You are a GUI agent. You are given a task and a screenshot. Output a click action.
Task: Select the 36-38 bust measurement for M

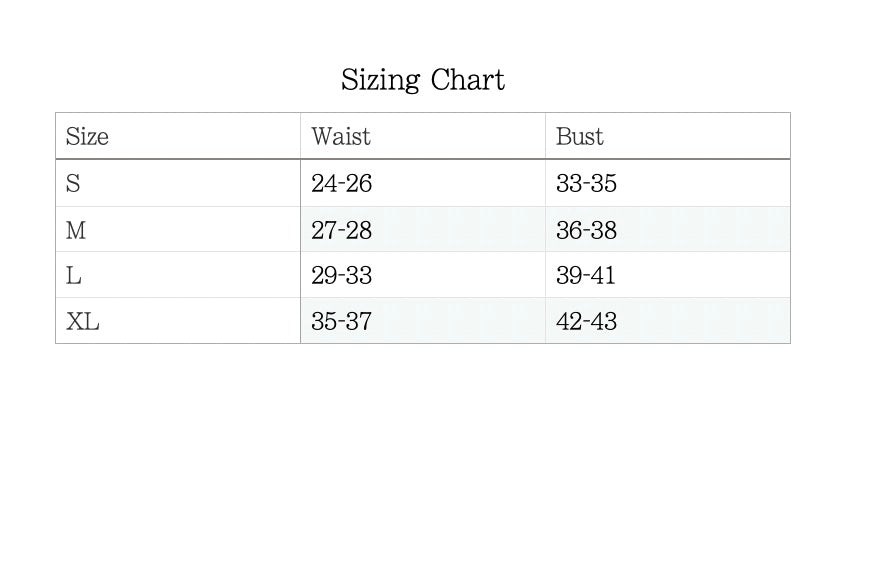(586, 230)
